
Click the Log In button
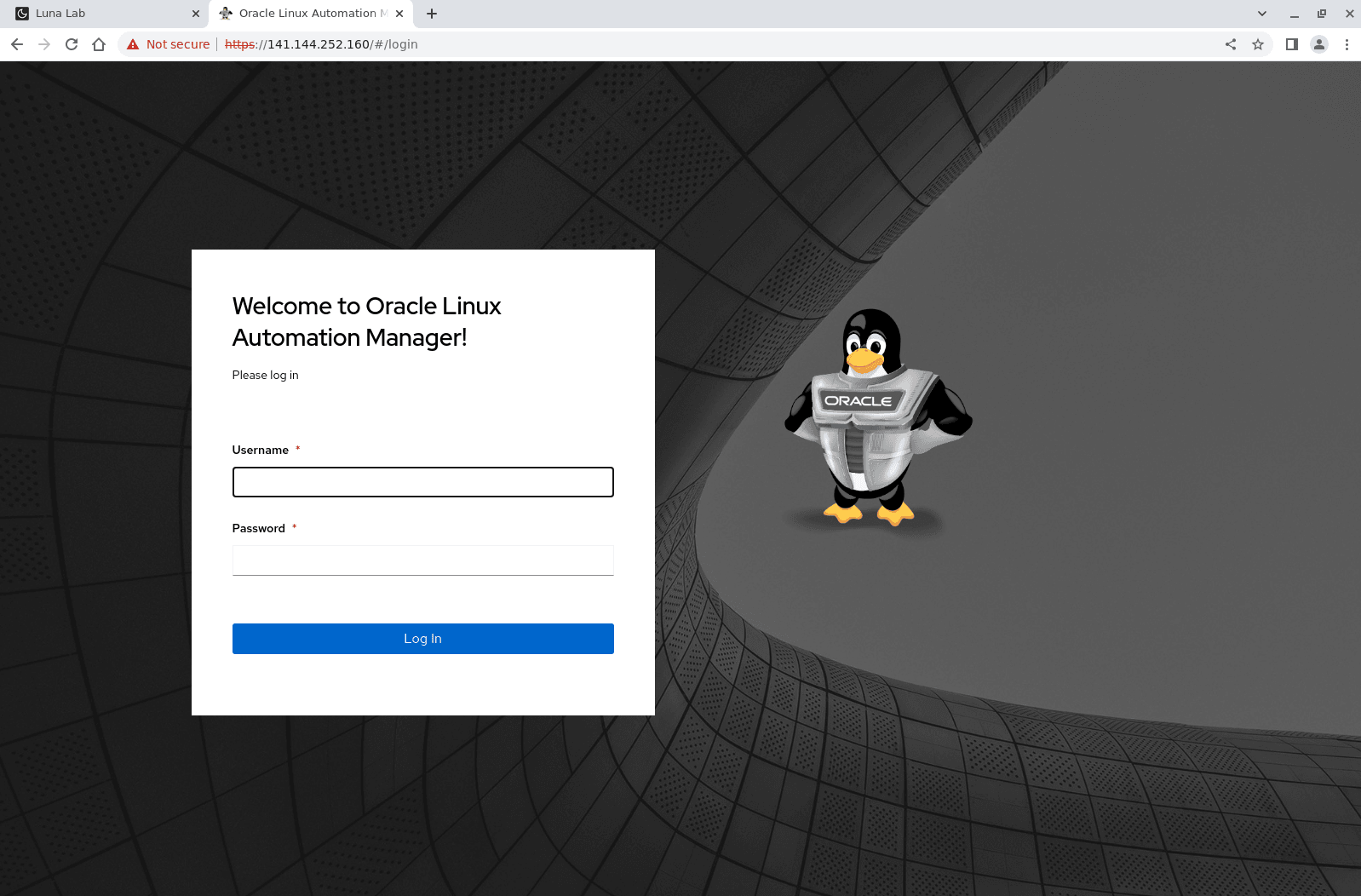click(423, 639)
